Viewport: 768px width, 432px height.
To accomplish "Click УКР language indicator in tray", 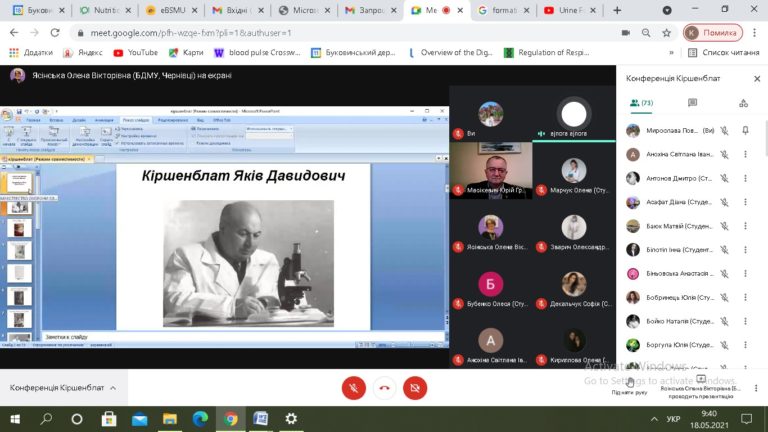I will [x=673, y=419].
